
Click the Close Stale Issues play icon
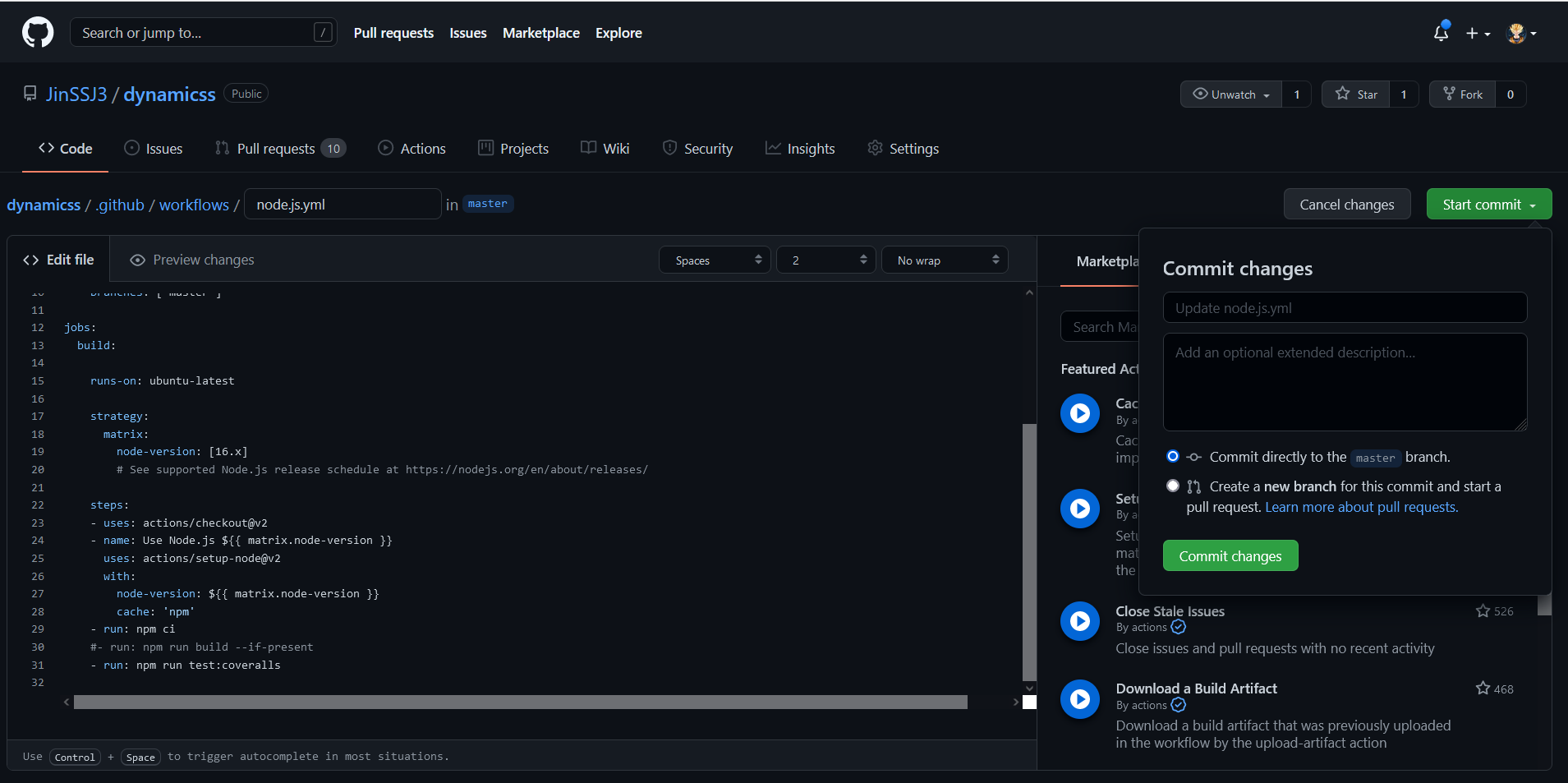pyautogui.click(x=1079, y=621)
